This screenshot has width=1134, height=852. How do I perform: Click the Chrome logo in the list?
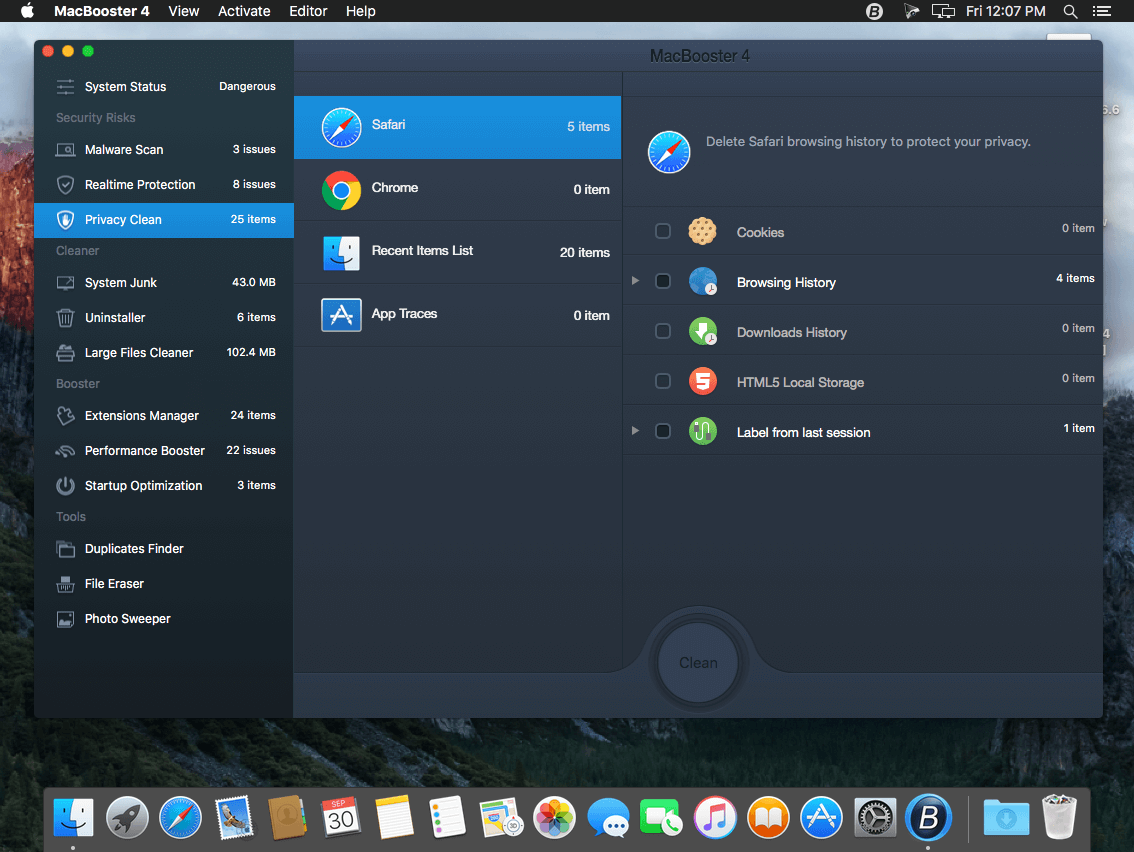[x=341, y=190]
